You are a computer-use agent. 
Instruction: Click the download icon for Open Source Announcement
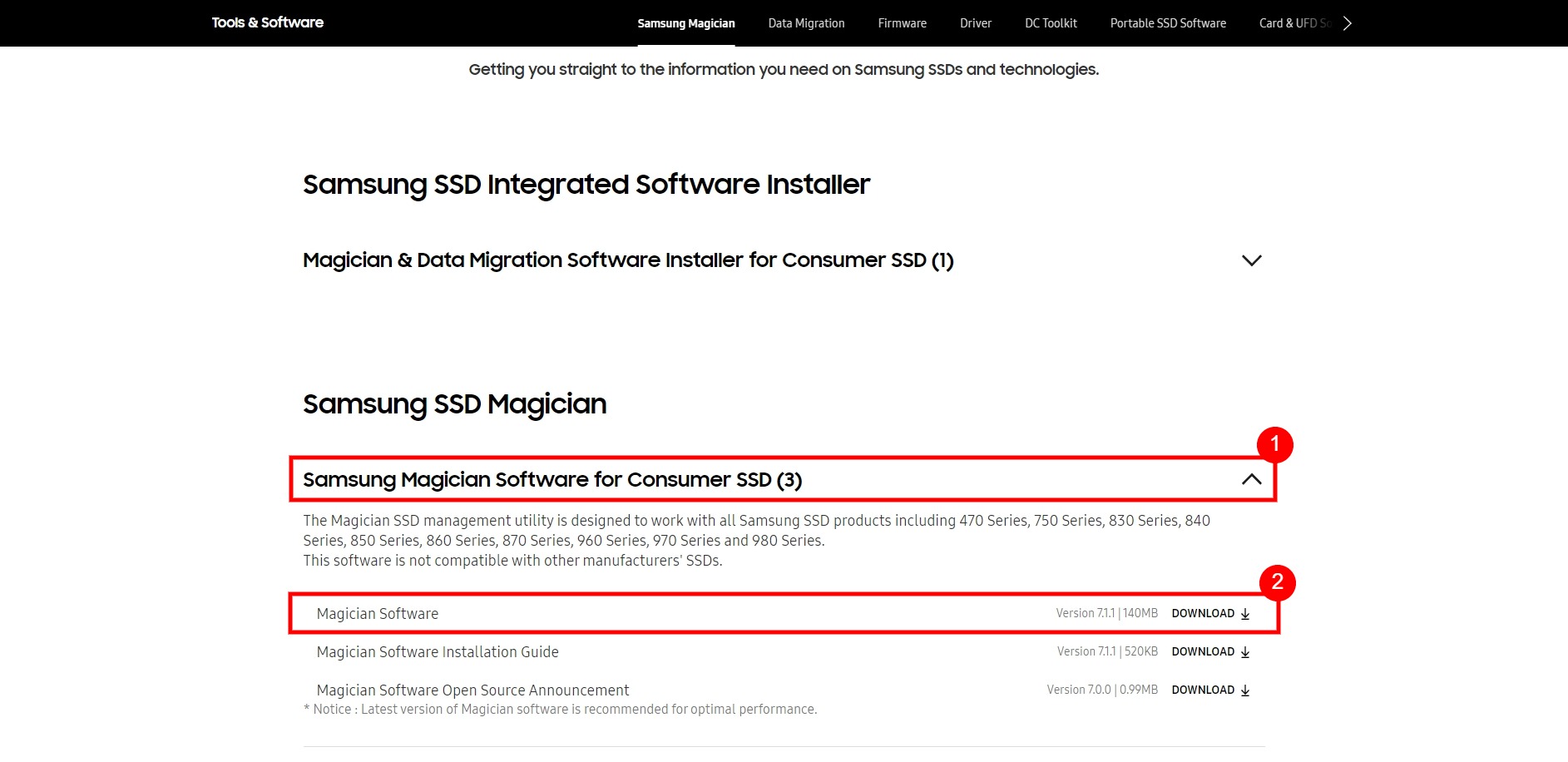click(x=1244, y=690)
